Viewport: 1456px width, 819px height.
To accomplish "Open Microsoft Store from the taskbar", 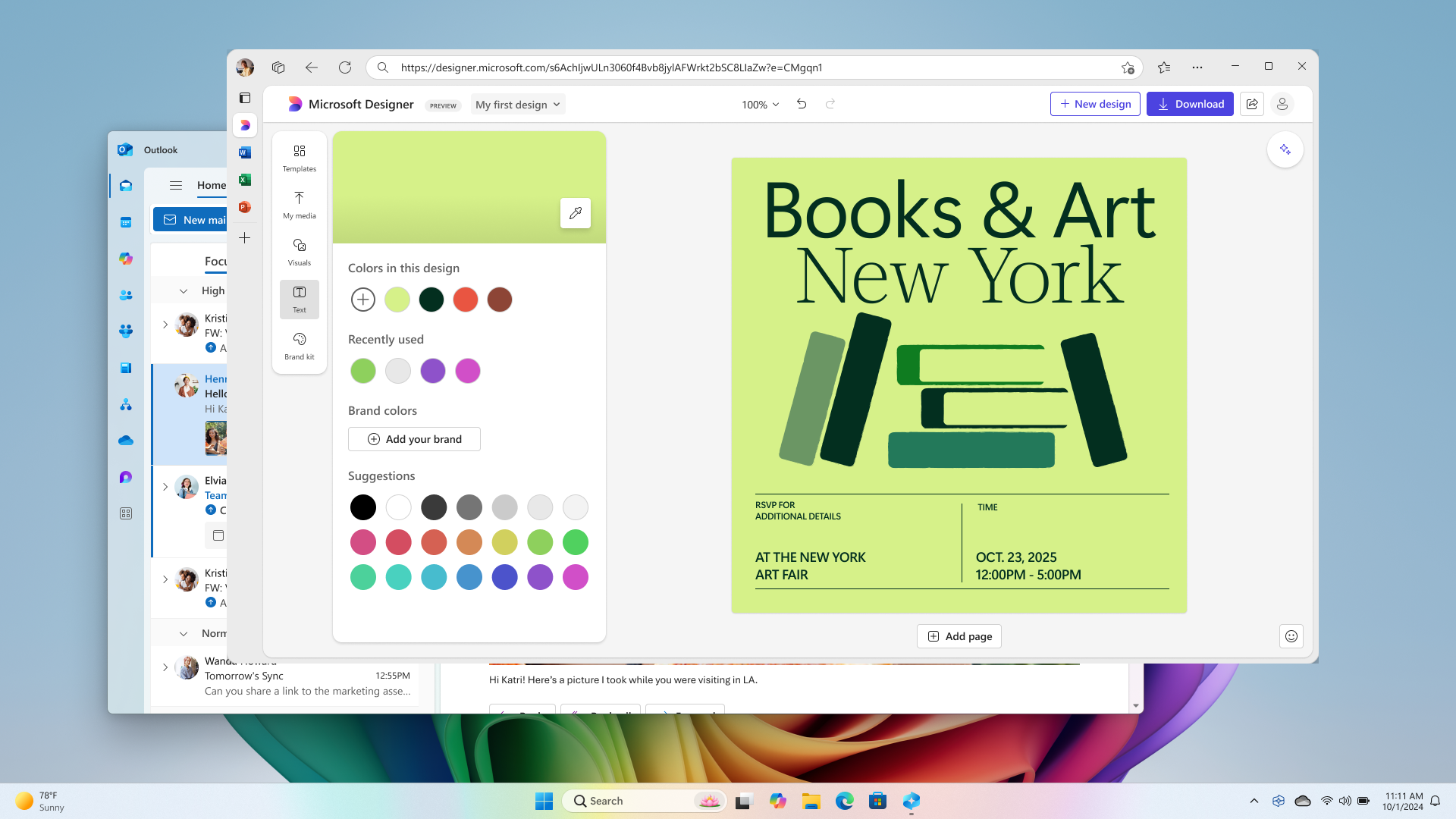I will point(877,801).
